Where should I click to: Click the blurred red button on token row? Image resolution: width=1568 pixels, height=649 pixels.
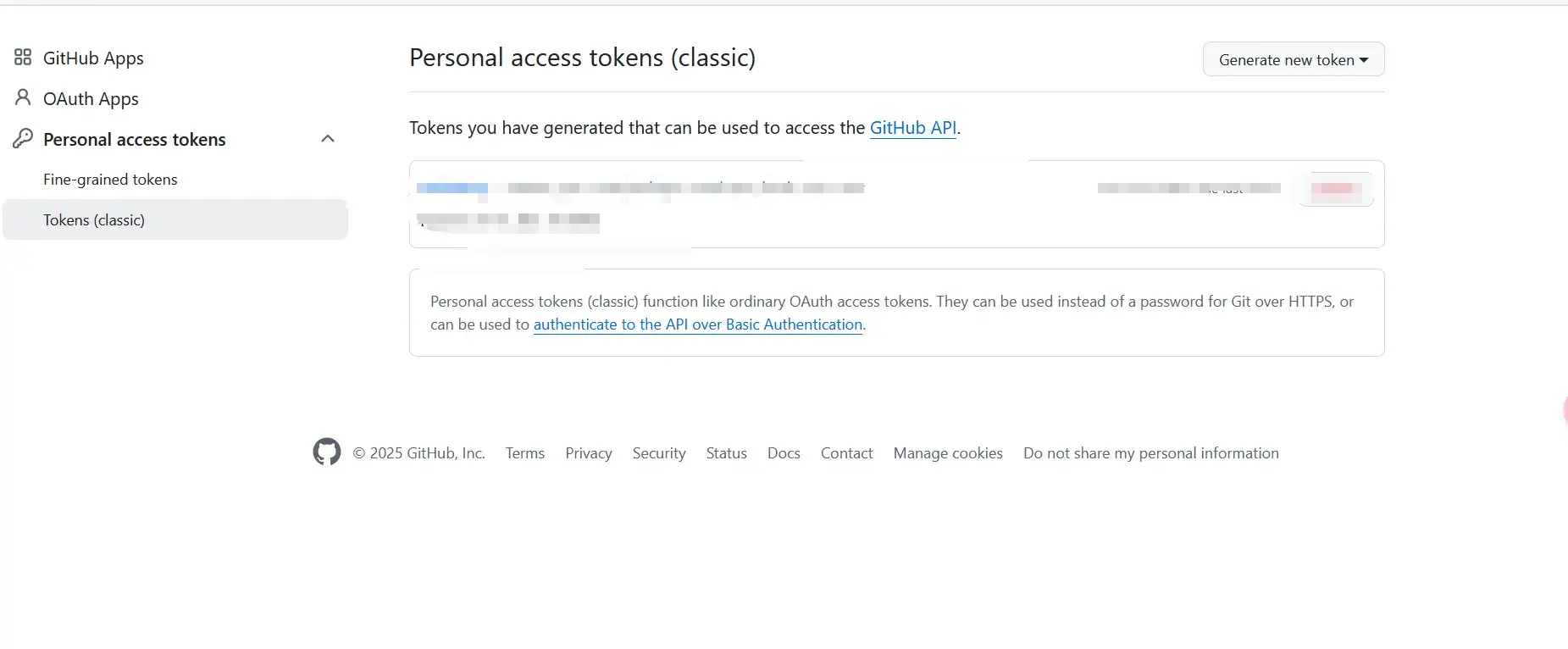point(1336,189)
